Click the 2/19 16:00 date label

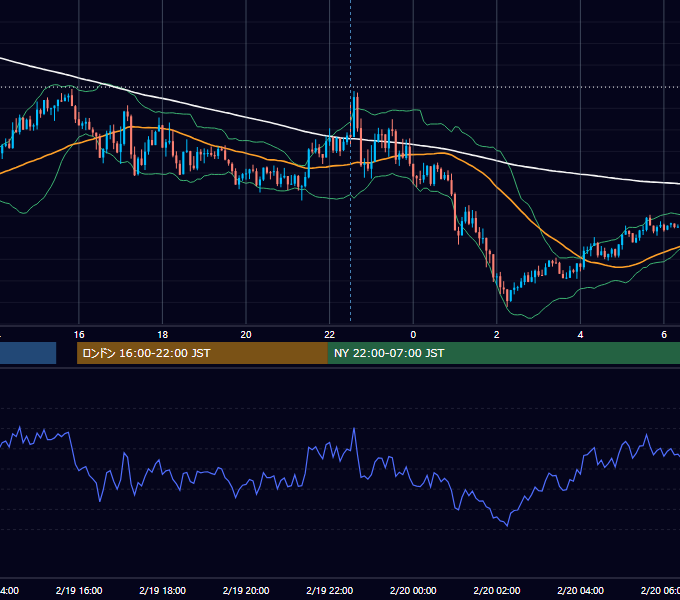[x=79, y=590]
